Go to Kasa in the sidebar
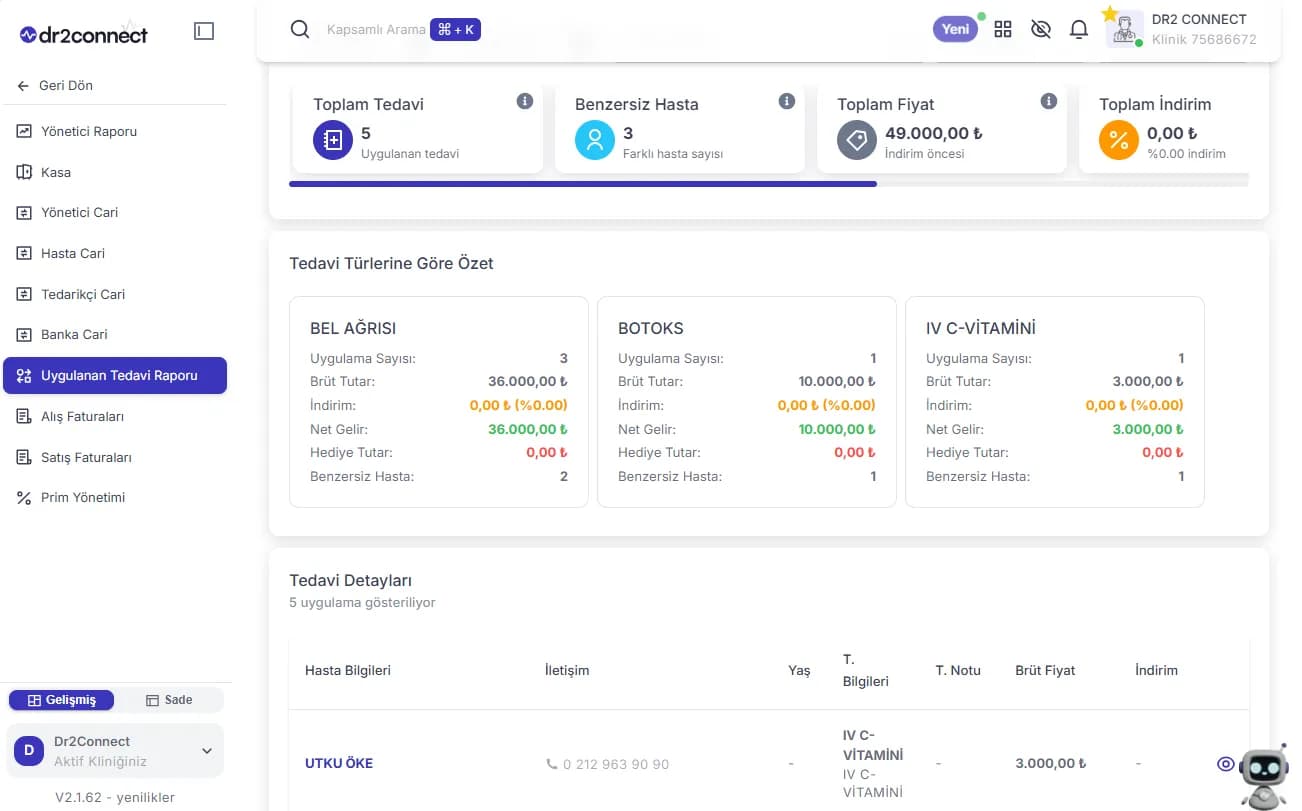 tap(115, 172)
